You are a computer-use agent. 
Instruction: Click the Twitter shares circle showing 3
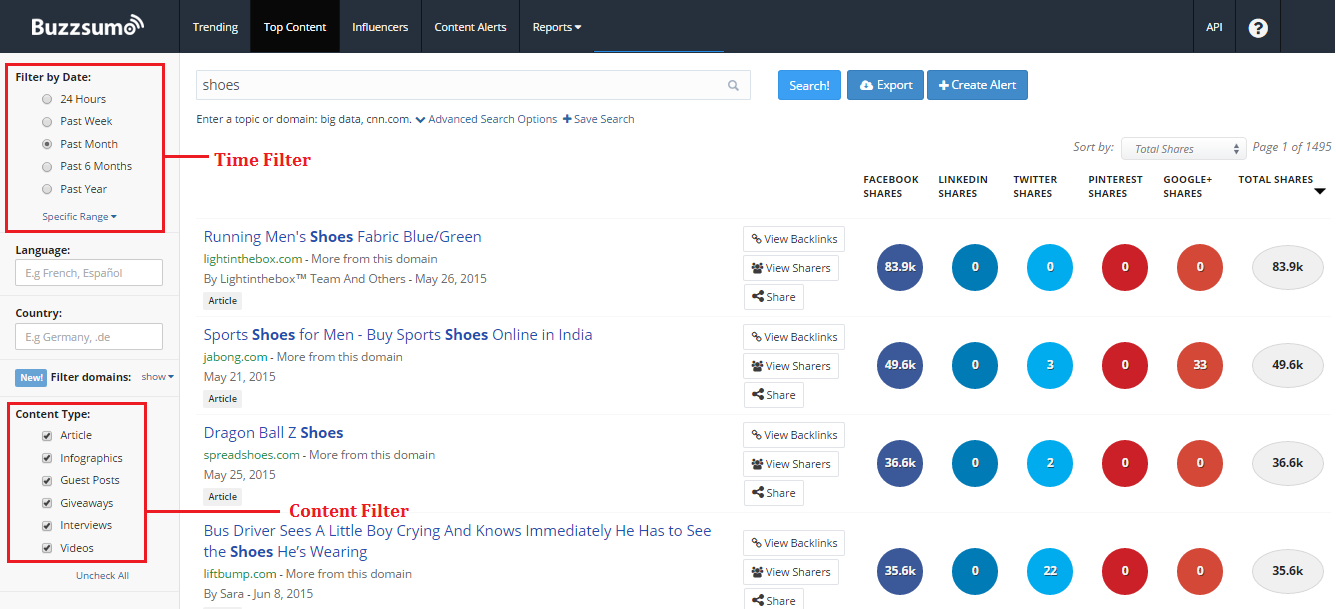point(1050,365)
